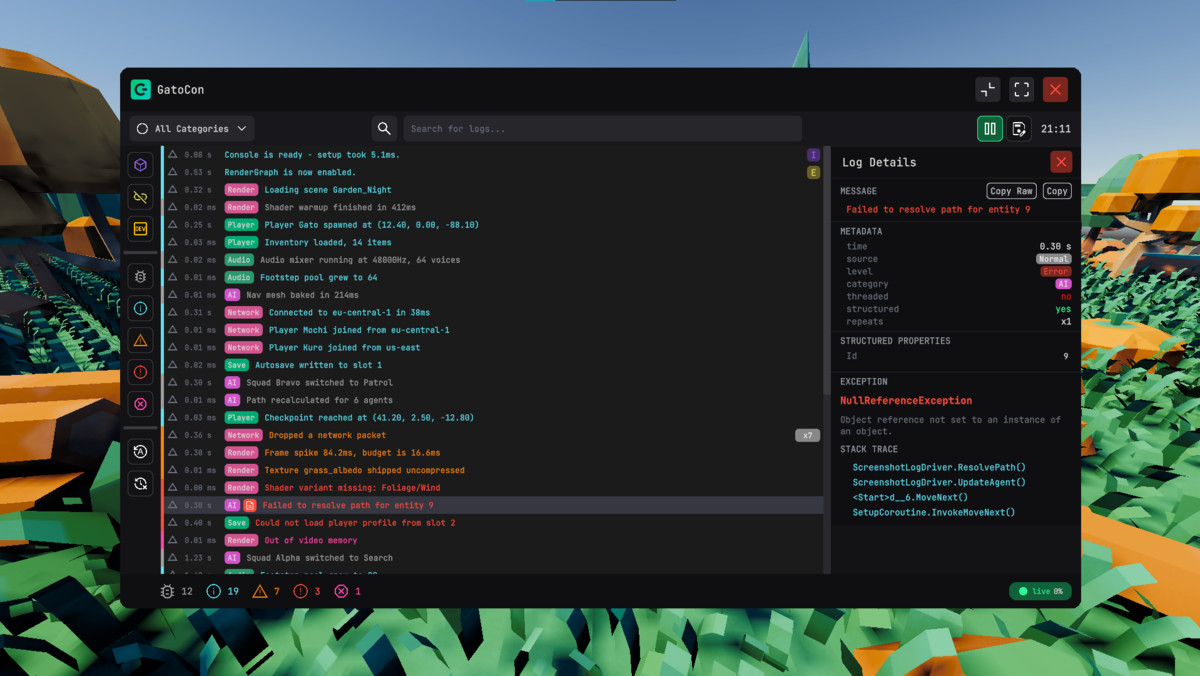Select 'Squad Bravo switched to Patrol' log
Image resolution: width=1200 pixels, height=676 pixels.
495,382
